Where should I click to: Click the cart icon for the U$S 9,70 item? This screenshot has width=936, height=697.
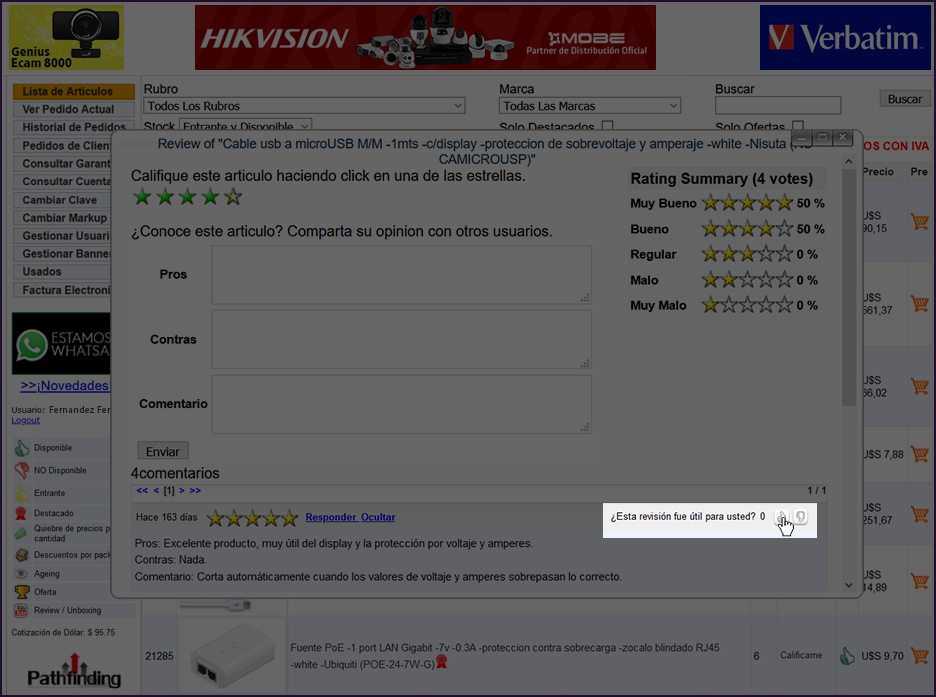coord(920,656)
